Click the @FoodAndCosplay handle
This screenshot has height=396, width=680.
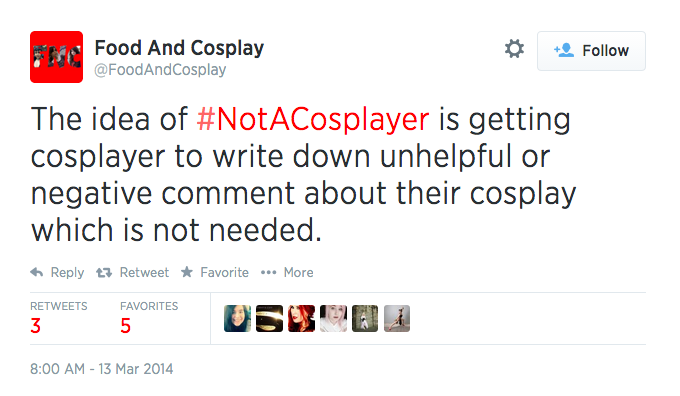pyautogui.click(x=160, y=70)
